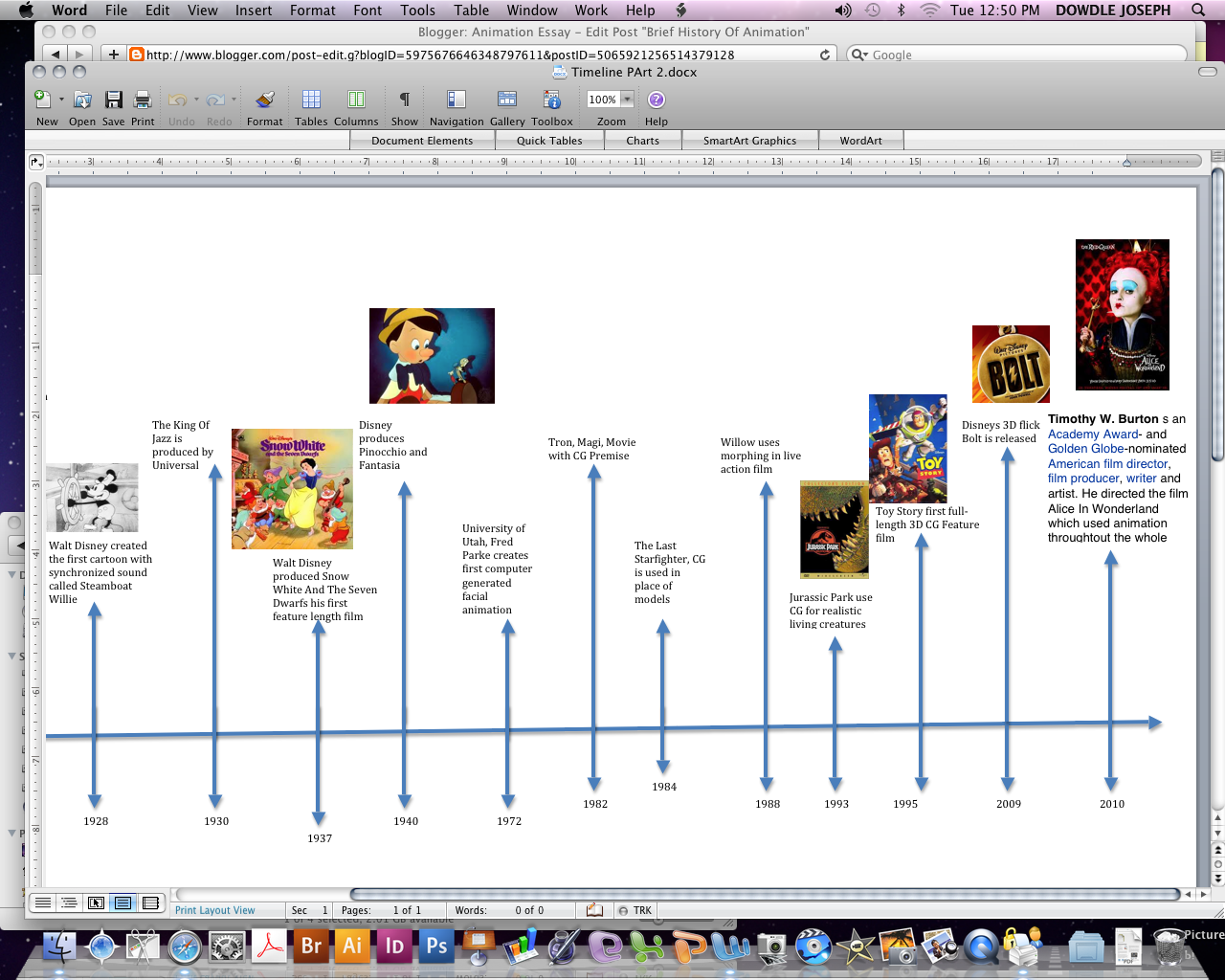Click the Zoom 100% combo box field

pyautogui.click(x=603, y=100)
